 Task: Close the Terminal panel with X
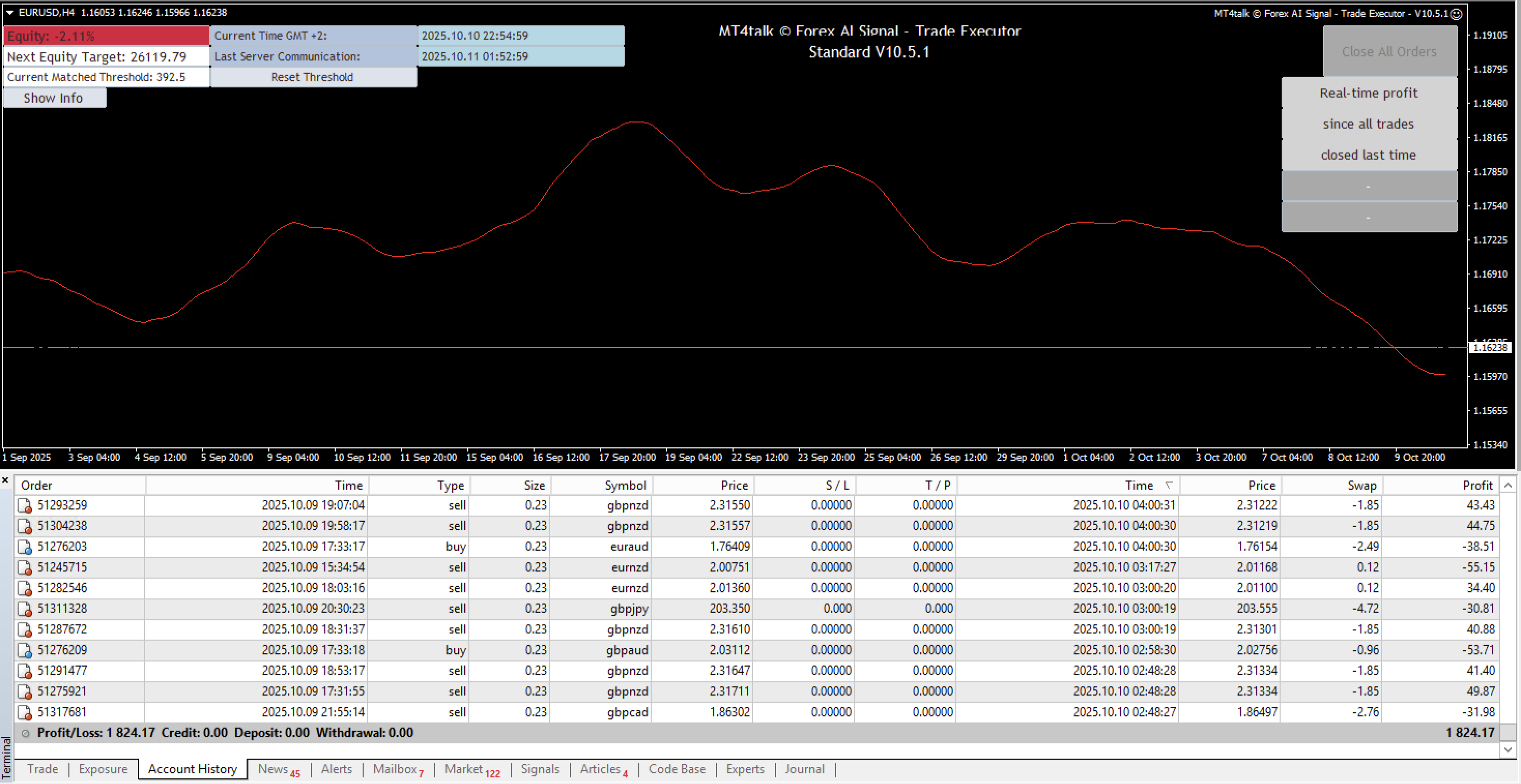[x=5, y=480]
